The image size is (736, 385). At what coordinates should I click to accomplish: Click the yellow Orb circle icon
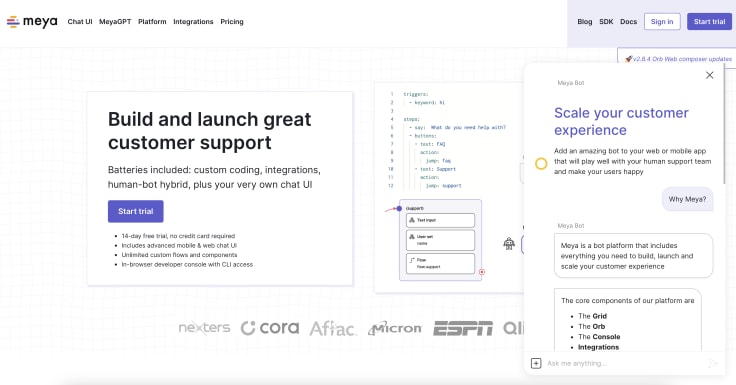point(541,163)
